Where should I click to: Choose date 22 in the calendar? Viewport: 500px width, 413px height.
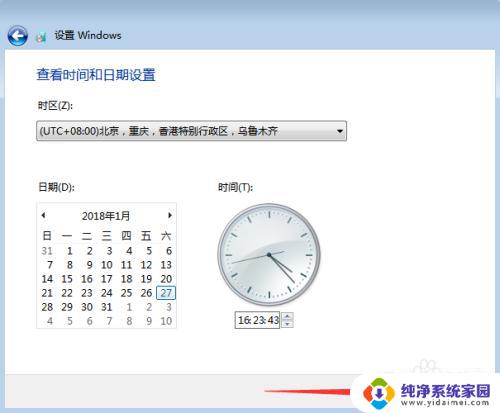[x=67, y=293]
